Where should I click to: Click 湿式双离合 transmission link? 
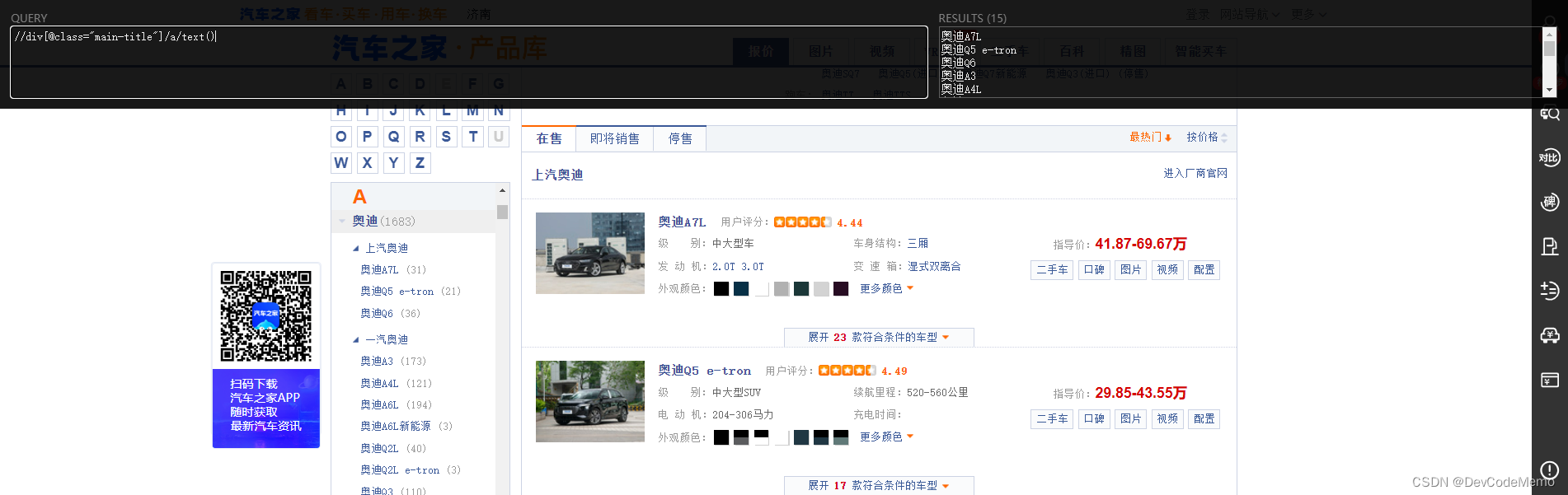[934, 267]
